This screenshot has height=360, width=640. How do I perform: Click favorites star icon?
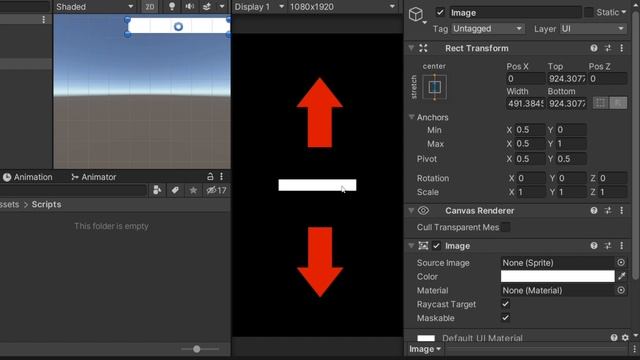coord(193,190)
